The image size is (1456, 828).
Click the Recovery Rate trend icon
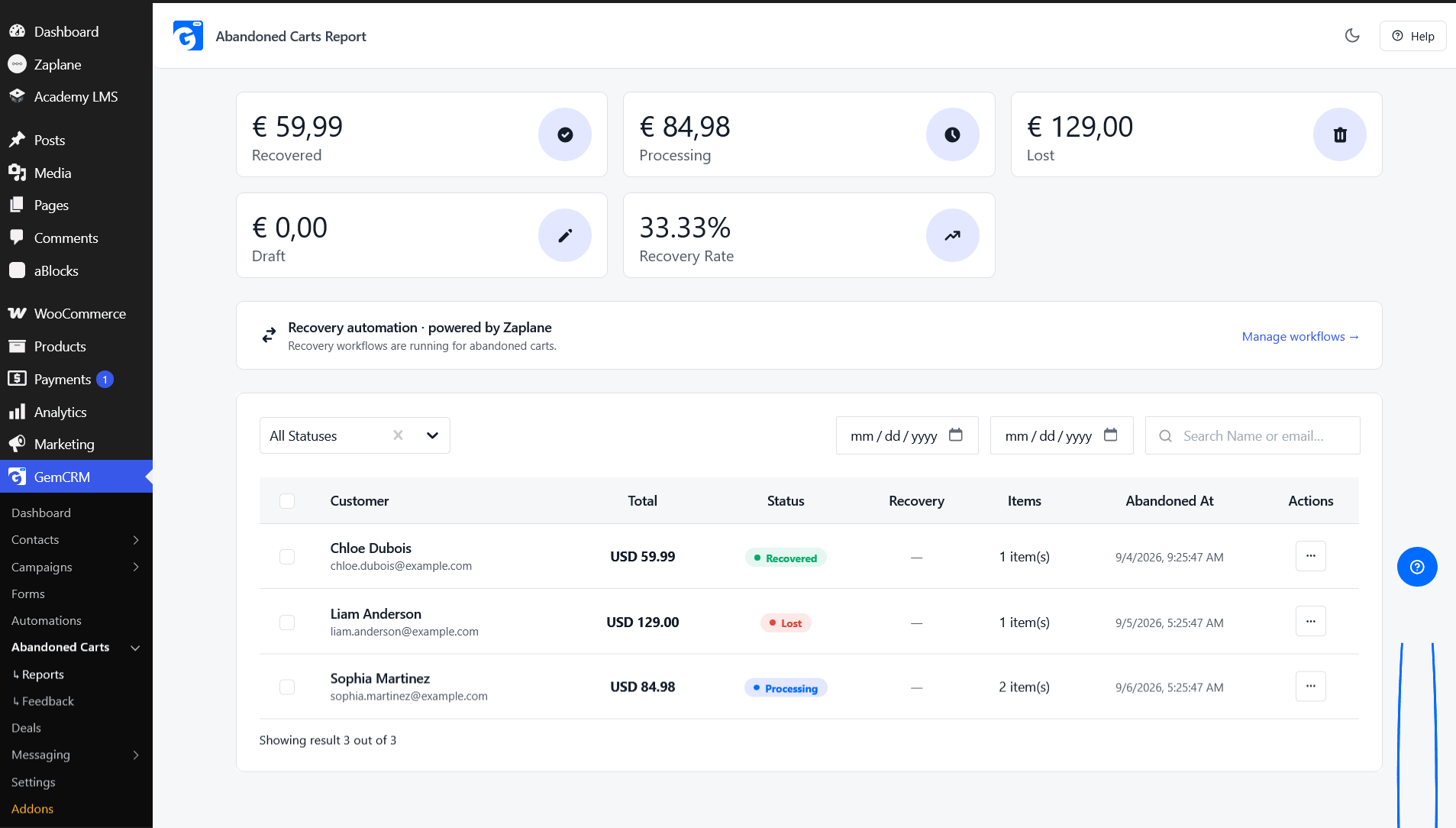(x=952, y=235)
